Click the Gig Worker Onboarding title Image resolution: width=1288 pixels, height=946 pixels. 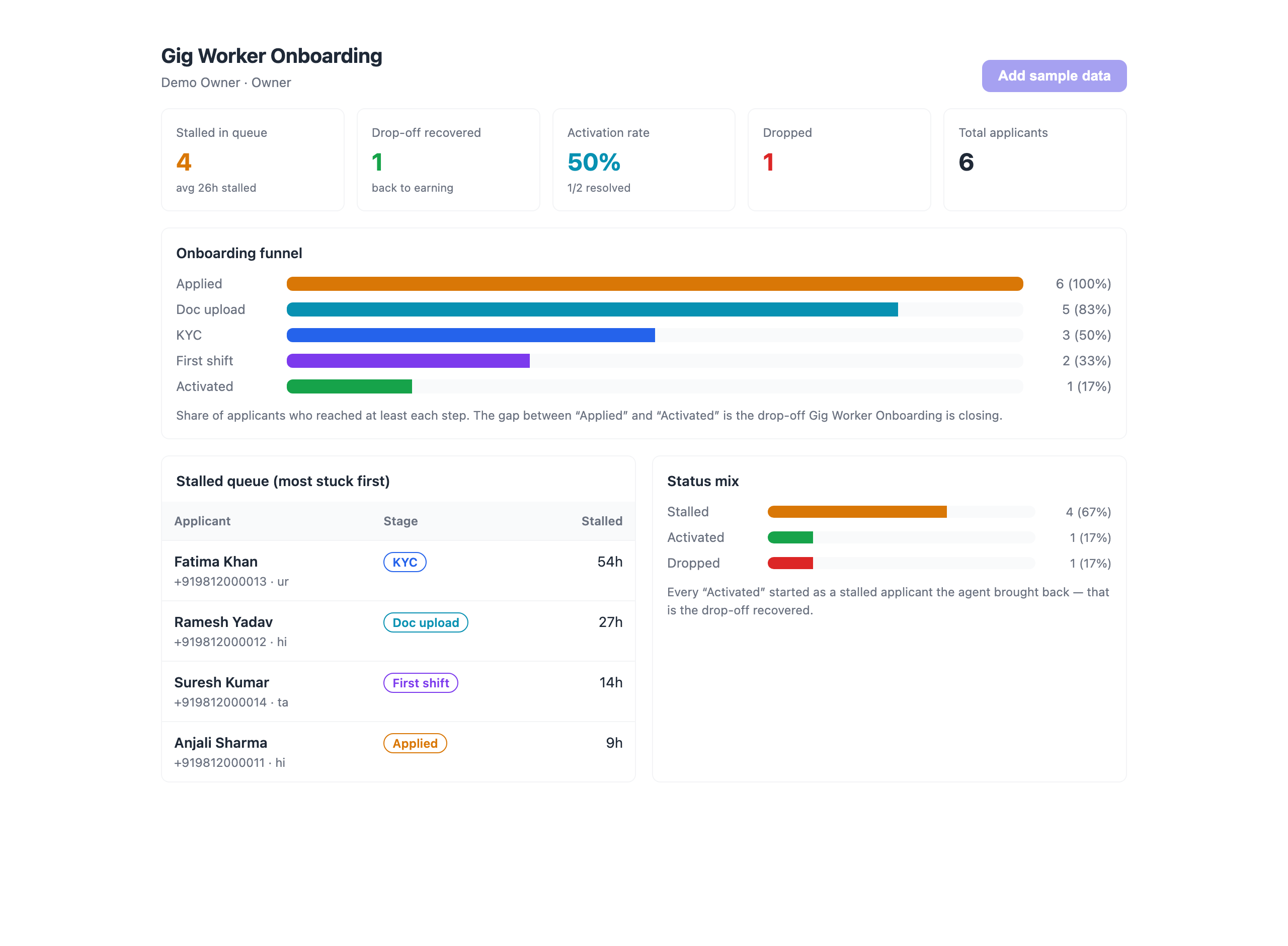pos(271,56)
